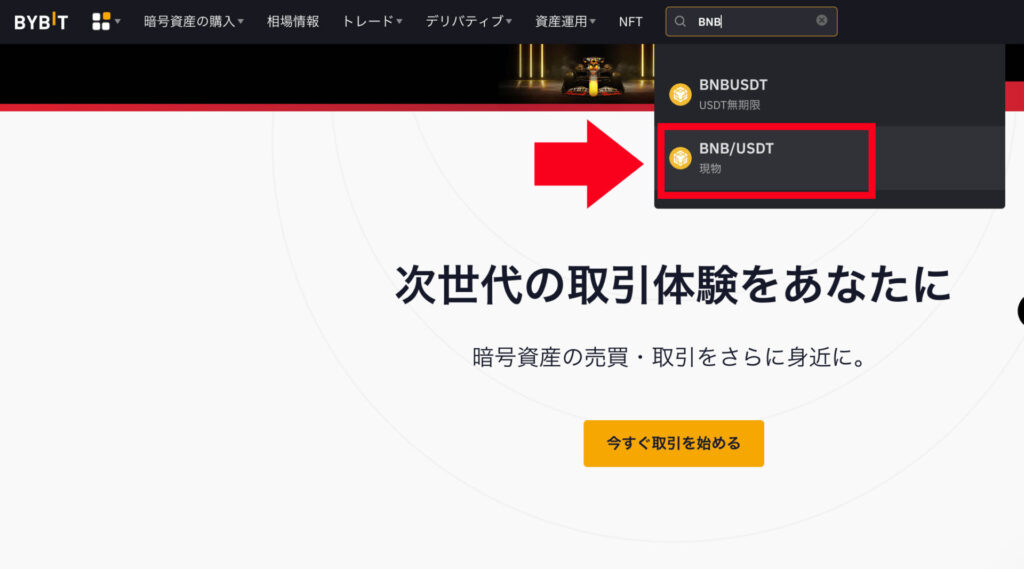Click the BNB/USDT spot coin icon
The image size is (1024, 569).
tap(680, 158)
